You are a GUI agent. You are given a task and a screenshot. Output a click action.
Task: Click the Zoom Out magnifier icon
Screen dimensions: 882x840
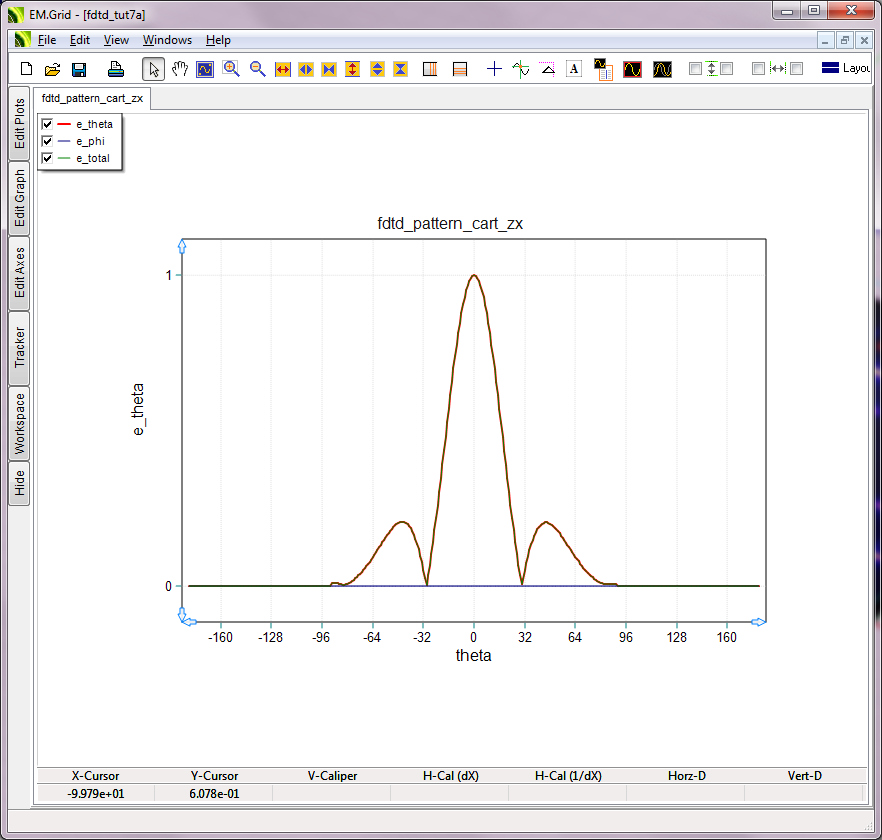pos(258,69)
